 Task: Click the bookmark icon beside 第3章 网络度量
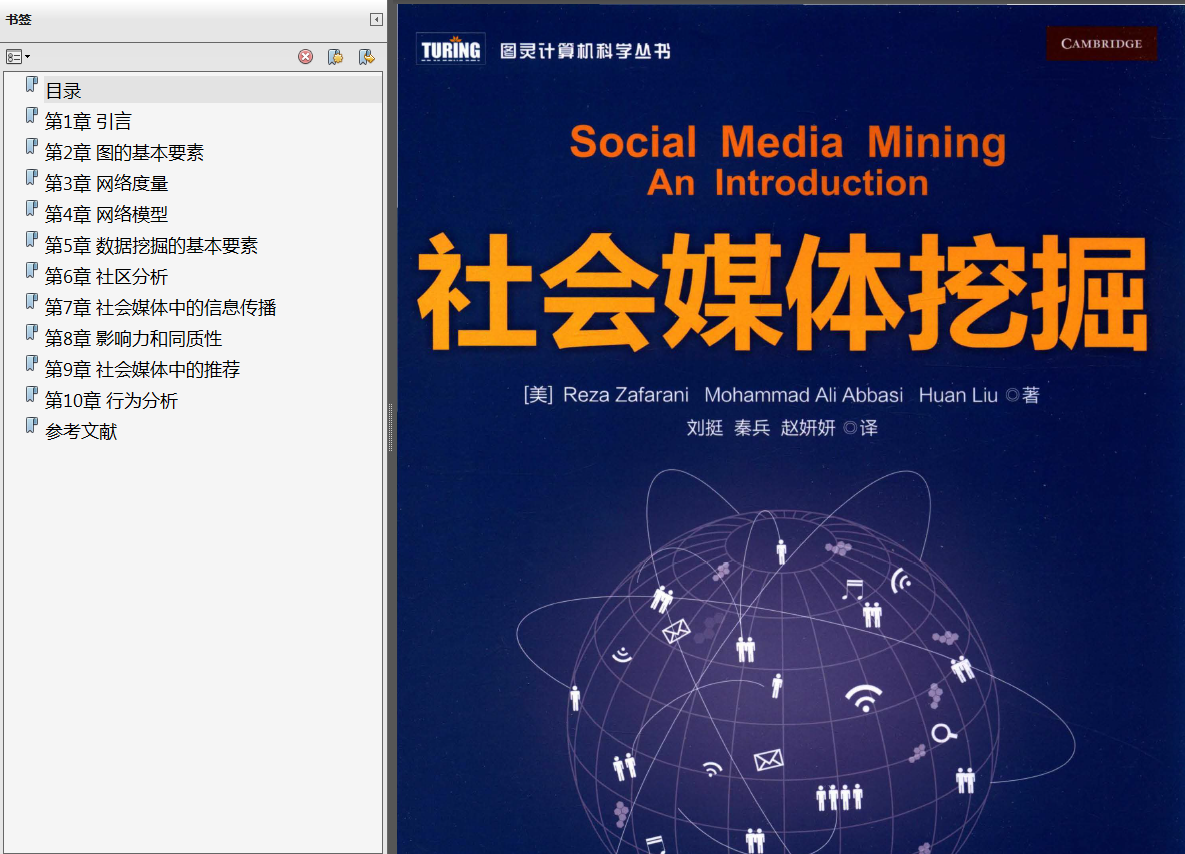pos(31,178)
